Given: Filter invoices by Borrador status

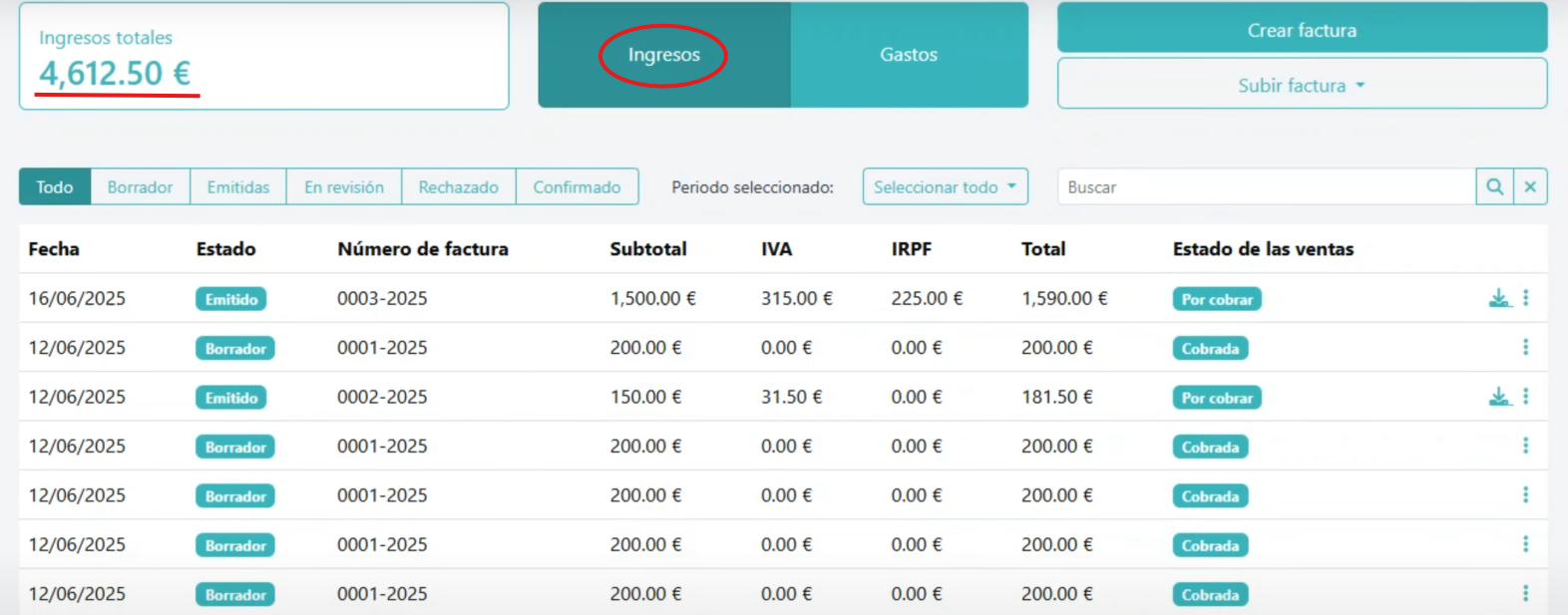Looking at the screenshot, I should 140,186.
